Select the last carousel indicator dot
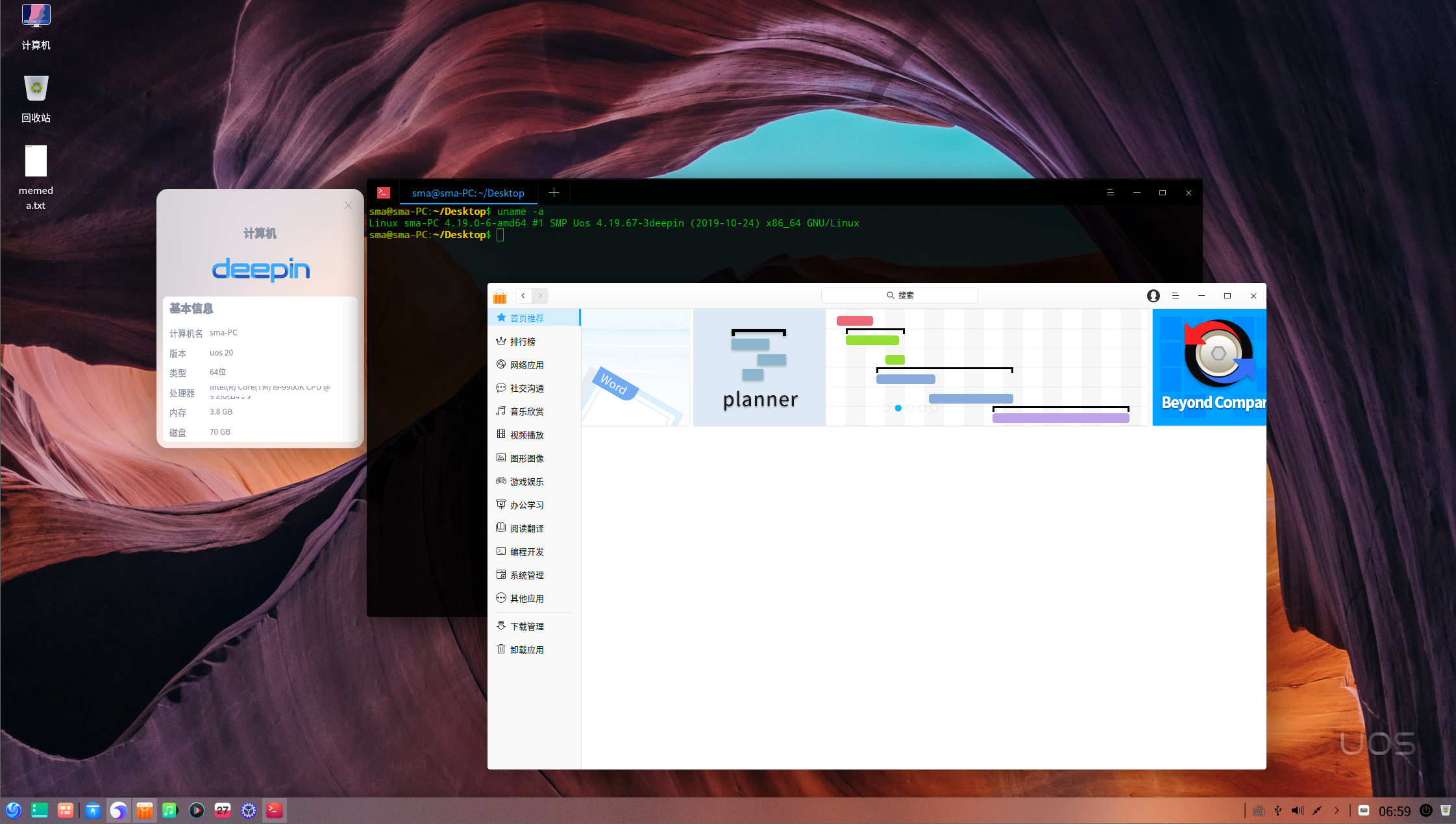1456x824 pixels. 933,408
